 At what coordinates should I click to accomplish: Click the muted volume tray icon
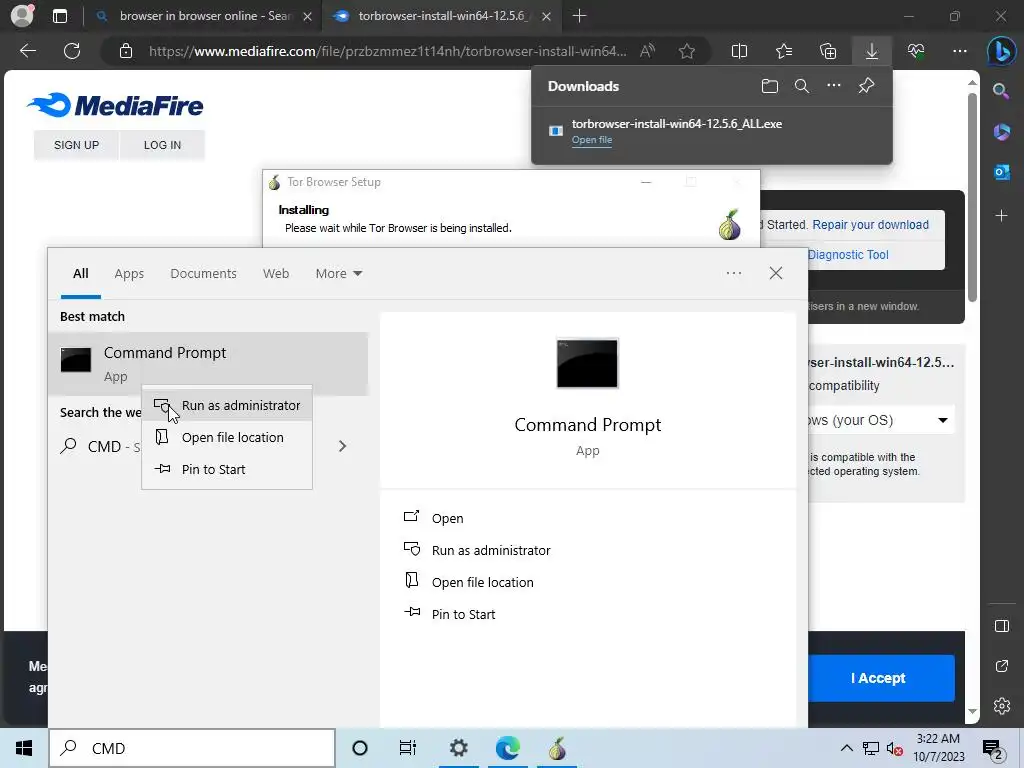[x=894, y=748]
